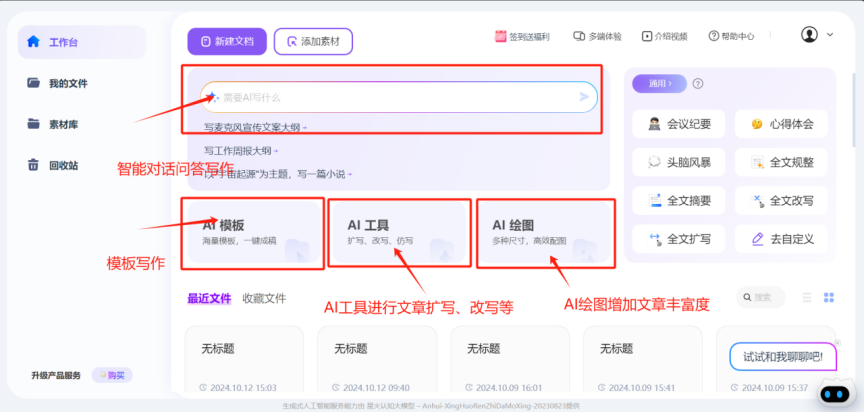Click the 新建文档 button
The height and width of the screenshot is (412, 864).
(226, 42)
